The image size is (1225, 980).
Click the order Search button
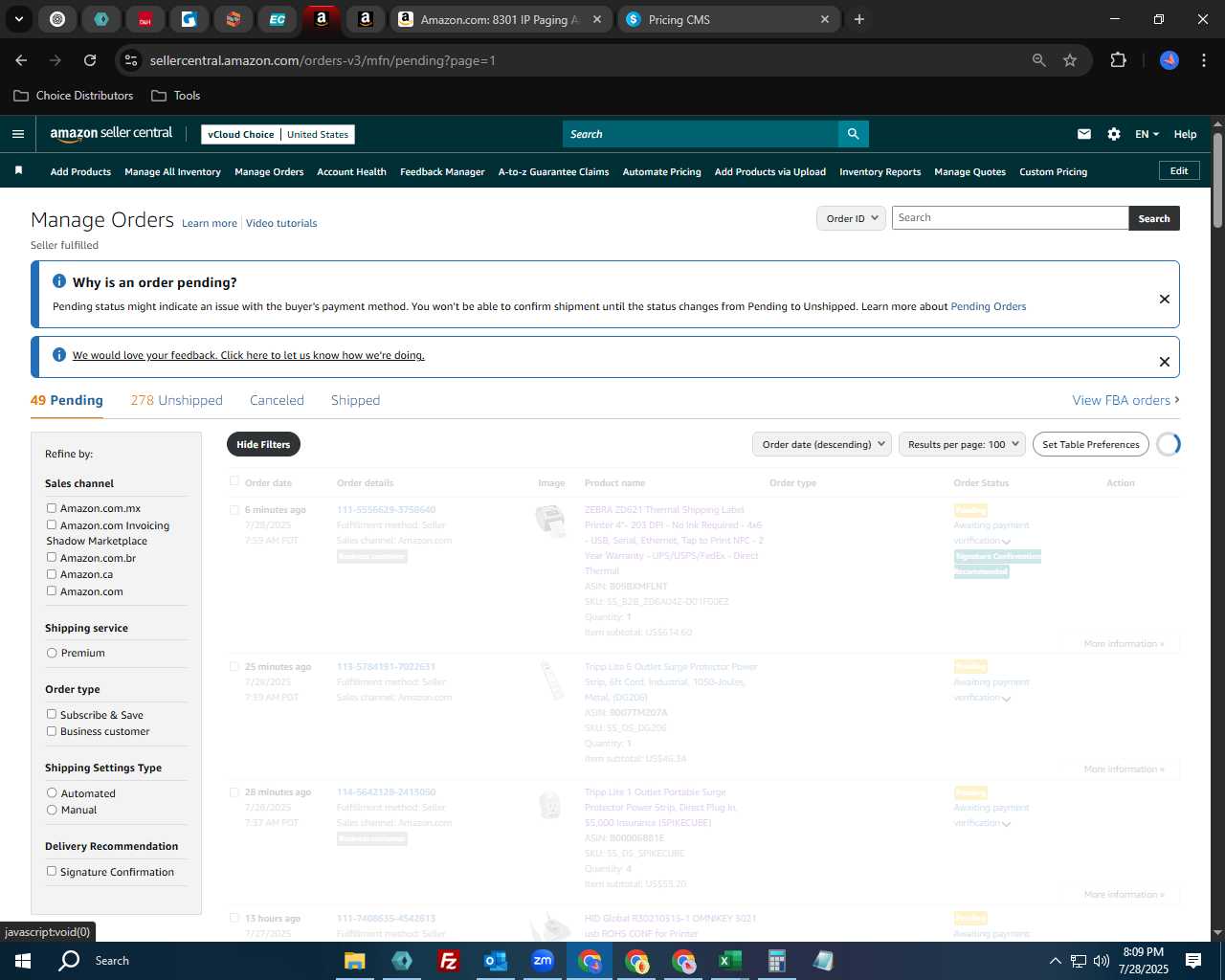1154,218
